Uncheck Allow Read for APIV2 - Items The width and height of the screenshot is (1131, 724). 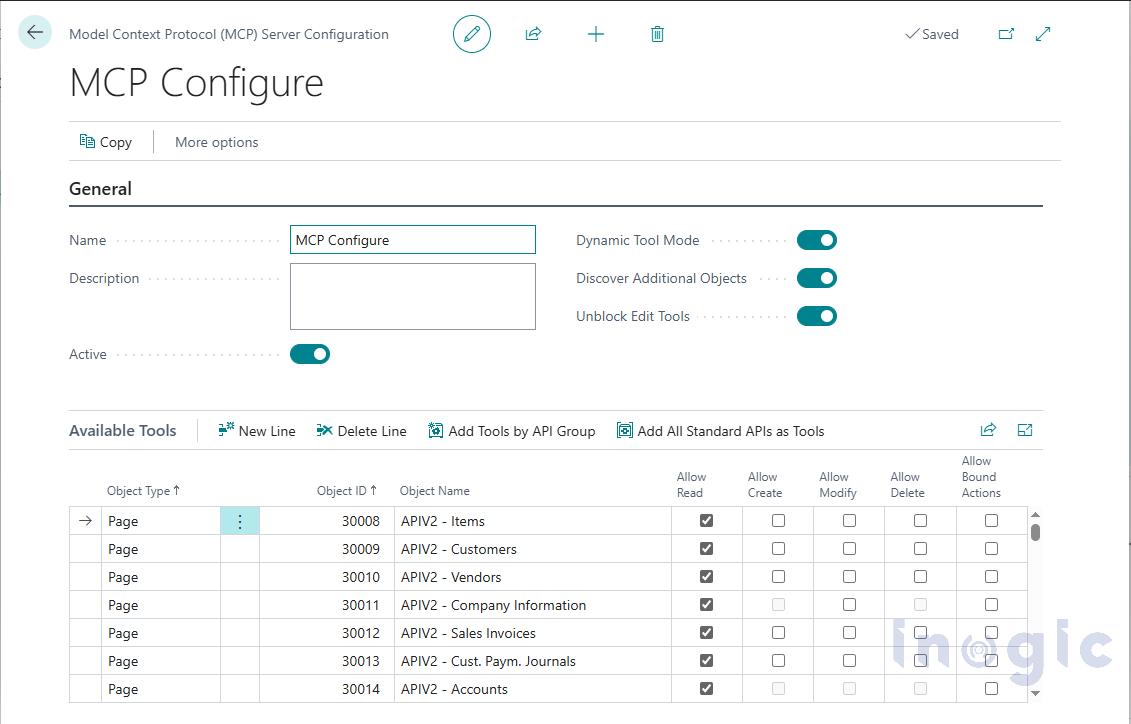click(706, 521)
